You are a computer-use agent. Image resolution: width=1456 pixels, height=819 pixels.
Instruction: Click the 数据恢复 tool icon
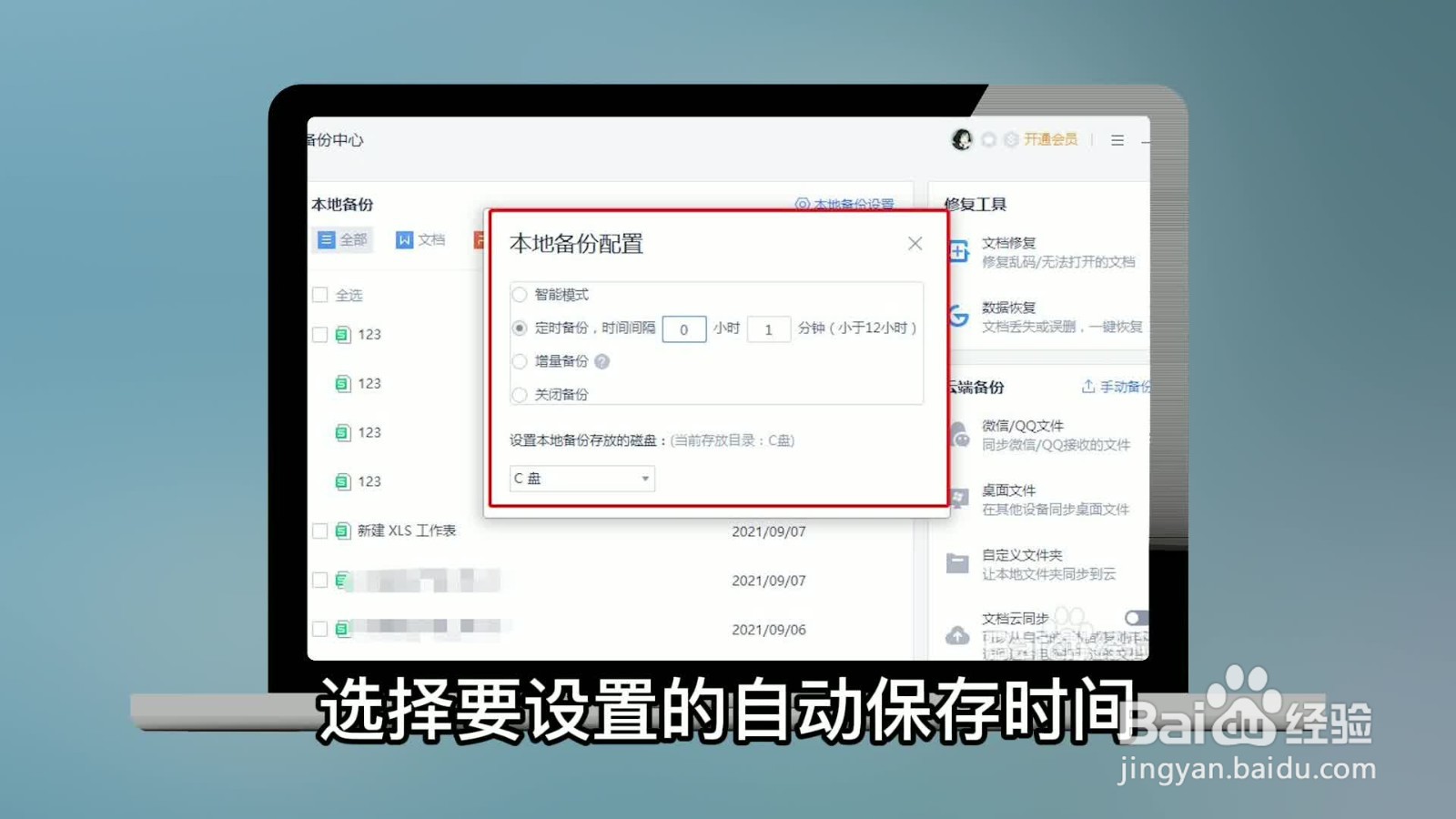pyautogui.click(x=958, y=317)
